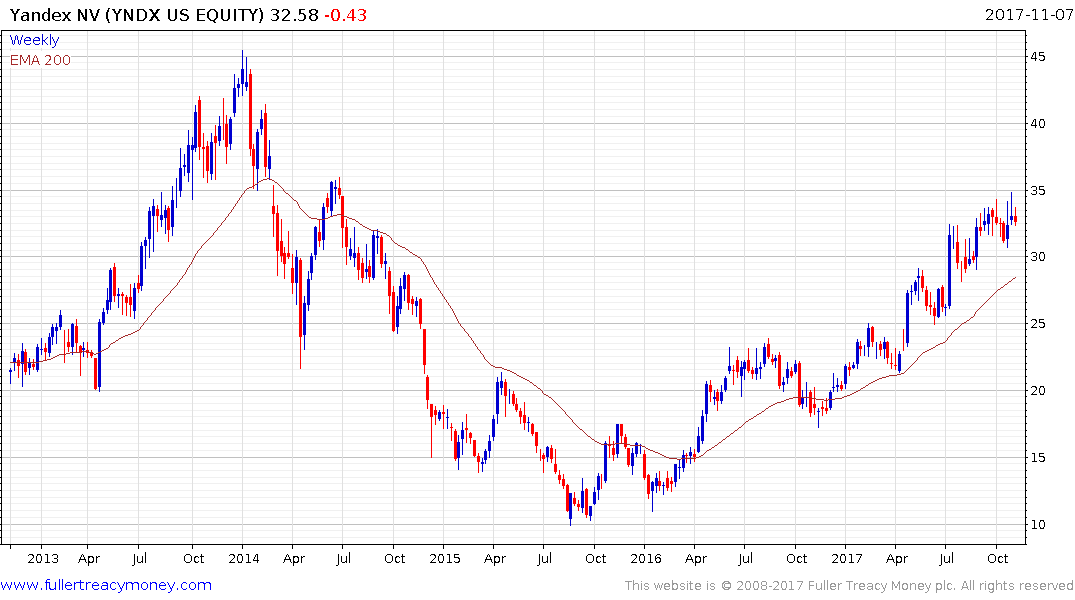Click the 25 price axis label
The height and width of the screenshot is (600, 1075).
[1037, 324]
